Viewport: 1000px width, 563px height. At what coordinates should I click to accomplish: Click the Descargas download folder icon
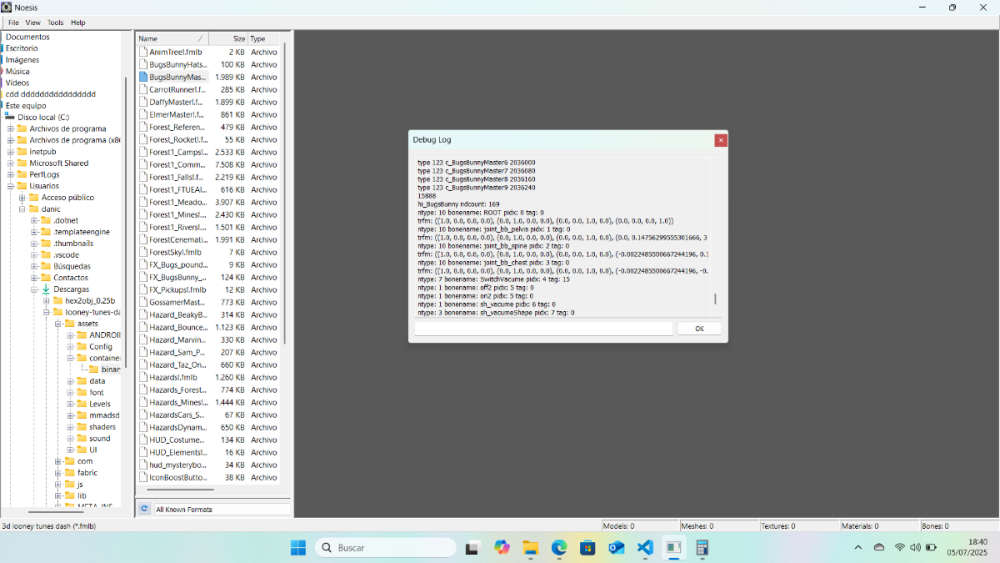click(45, 289)
